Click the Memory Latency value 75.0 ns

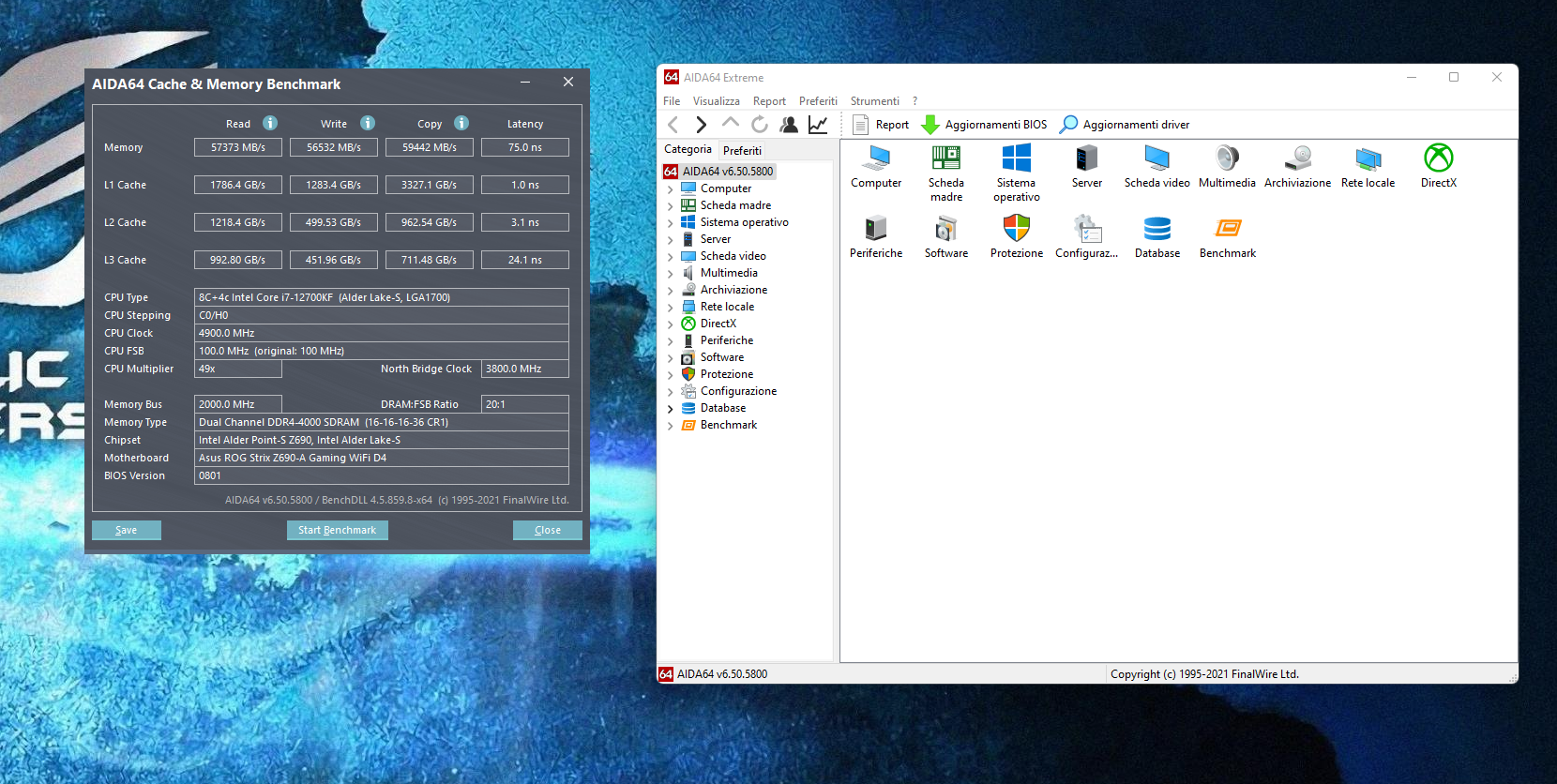(525, 147)
